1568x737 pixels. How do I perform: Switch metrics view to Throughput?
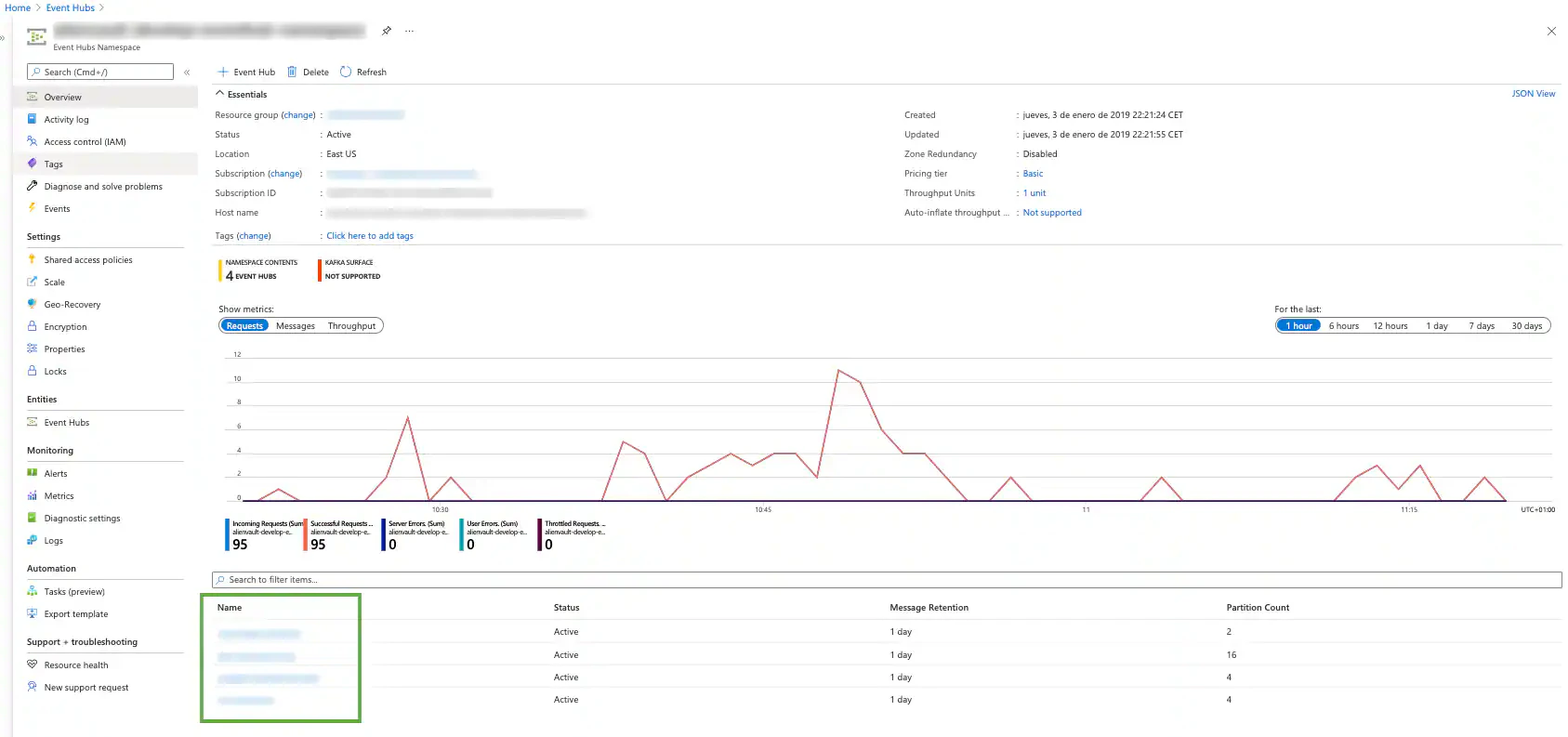pos(351,326)
